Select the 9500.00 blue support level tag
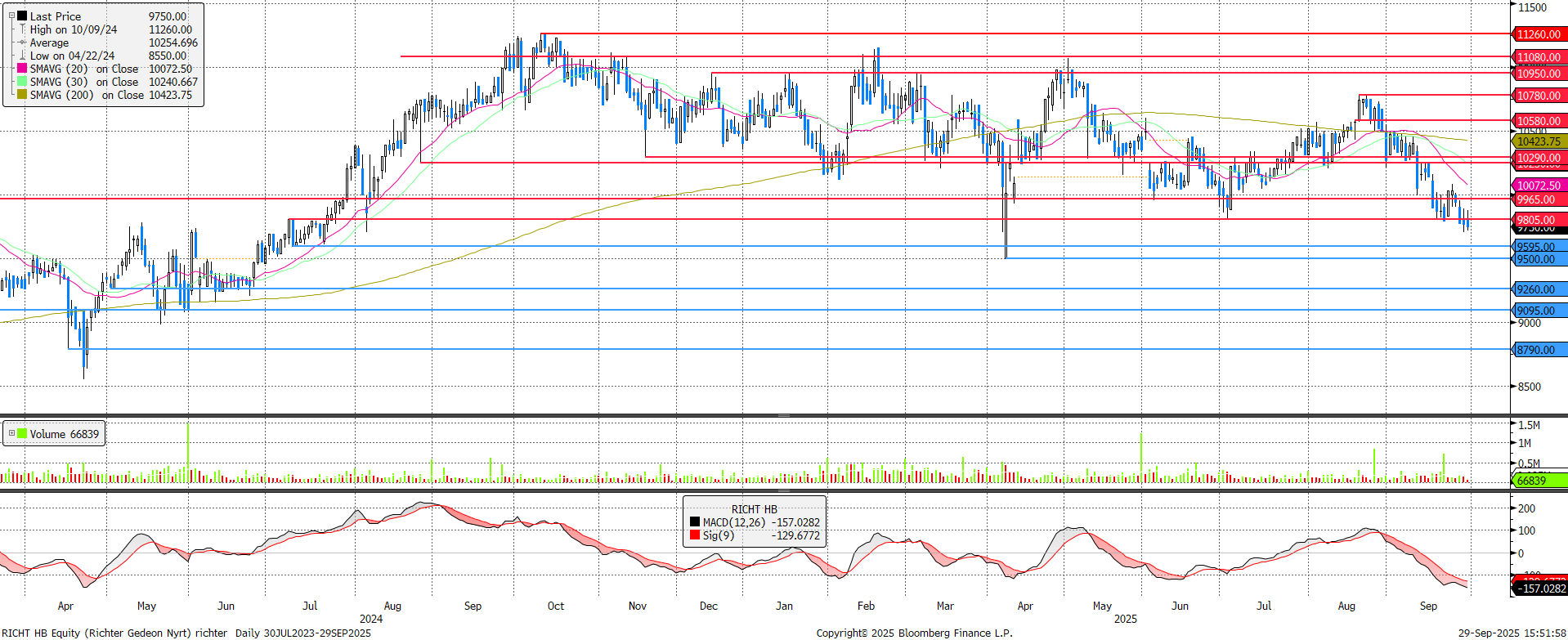Viewport: 1568px width, 640px height. coord(1539,259)
